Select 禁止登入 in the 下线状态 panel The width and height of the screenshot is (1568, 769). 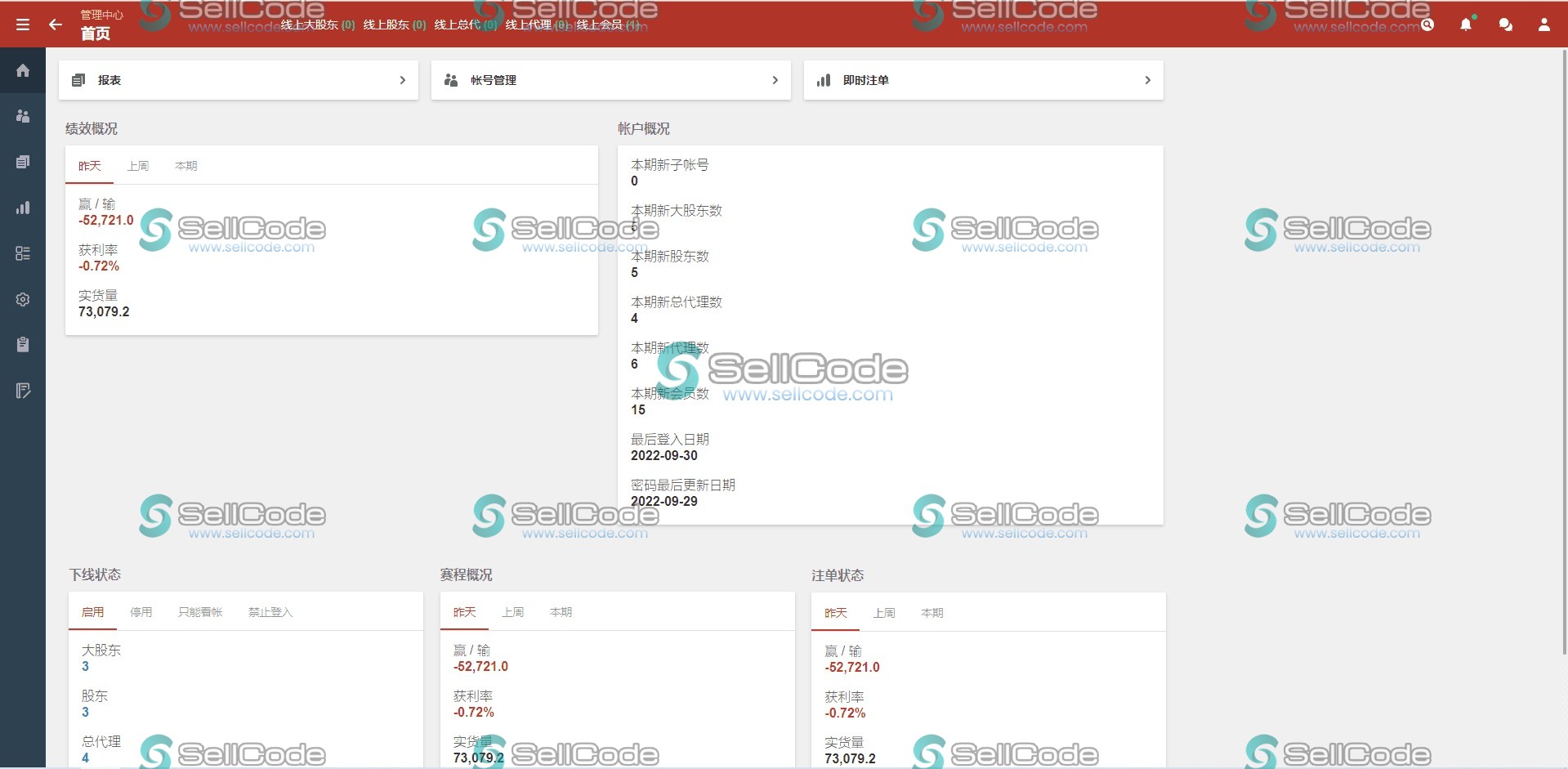(269, 611)
